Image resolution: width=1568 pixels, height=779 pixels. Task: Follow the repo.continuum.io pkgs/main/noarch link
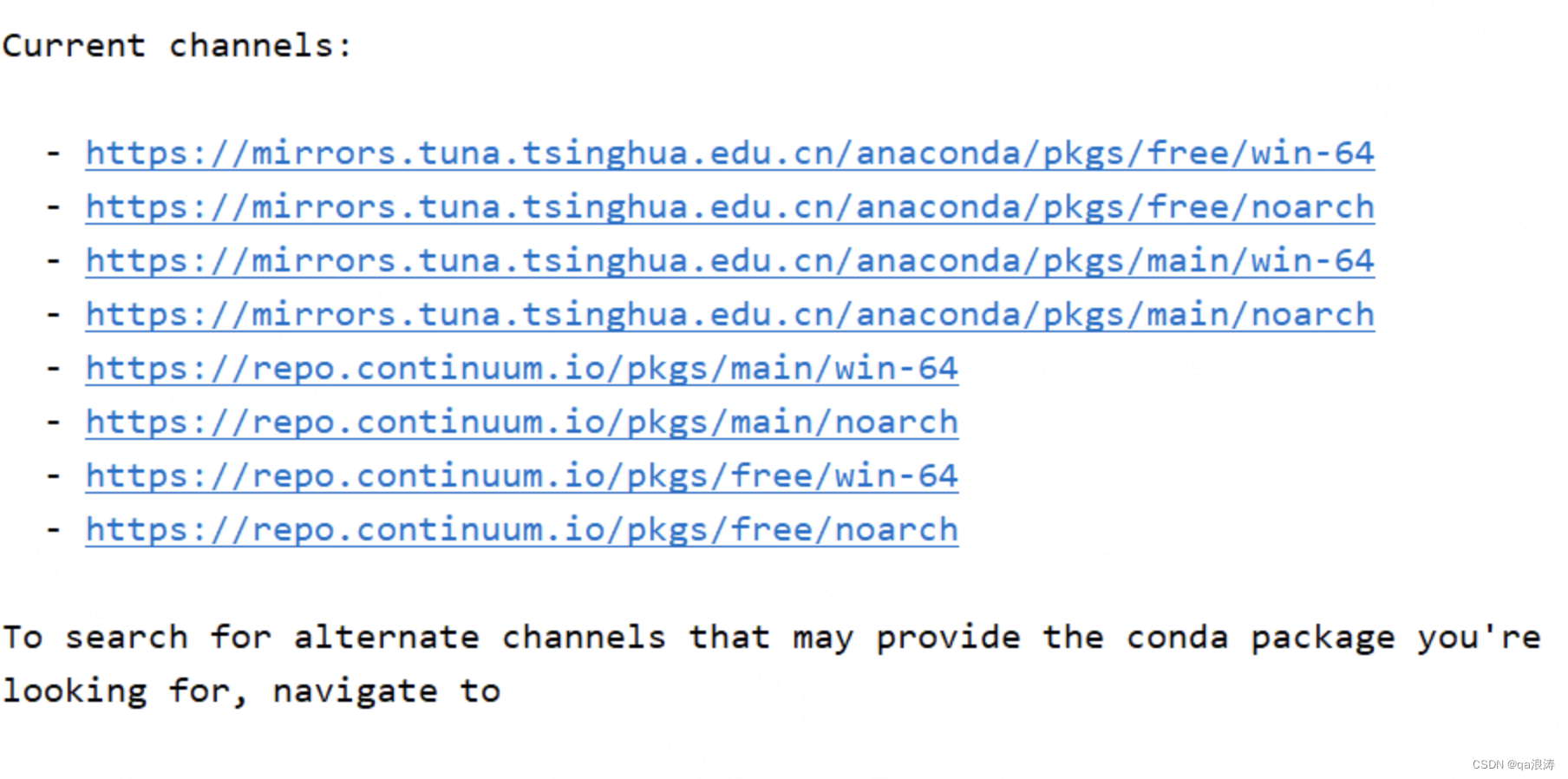(521, 422)
